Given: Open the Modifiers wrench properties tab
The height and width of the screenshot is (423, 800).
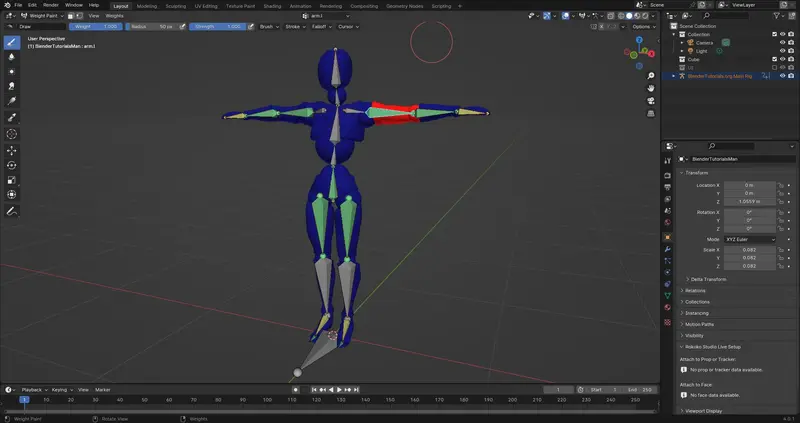Looking at the screenshot, I should pyautogui.click(x=667, y=249).
